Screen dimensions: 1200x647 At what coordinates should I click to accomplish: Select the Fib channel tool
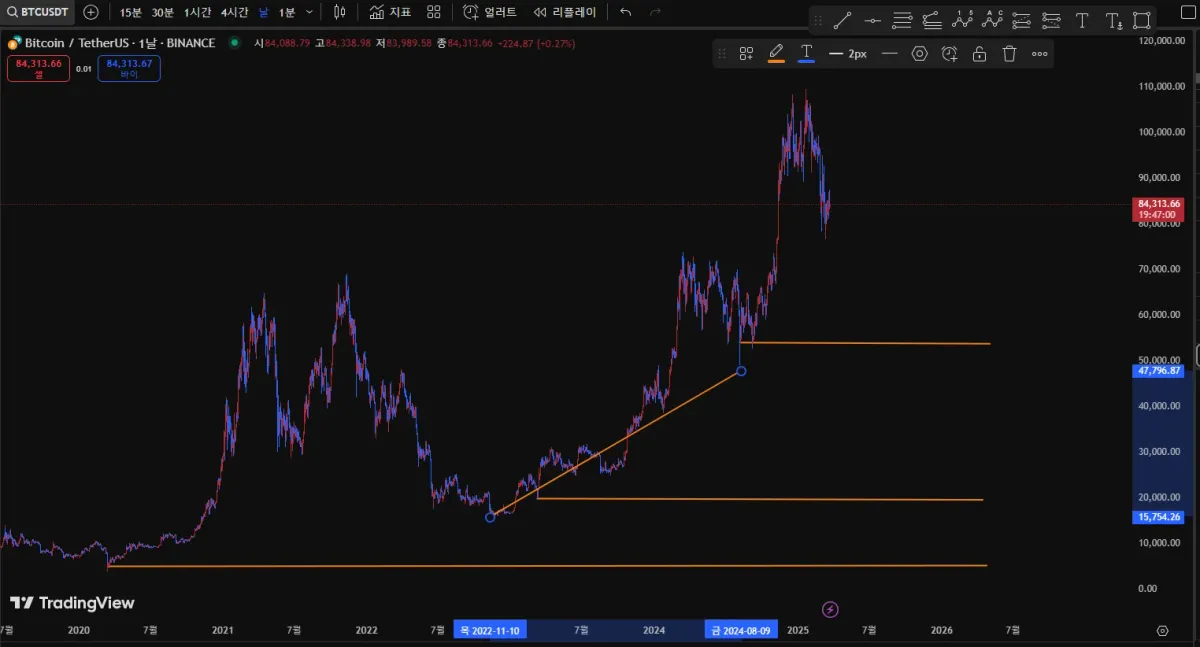pos(932,20)
